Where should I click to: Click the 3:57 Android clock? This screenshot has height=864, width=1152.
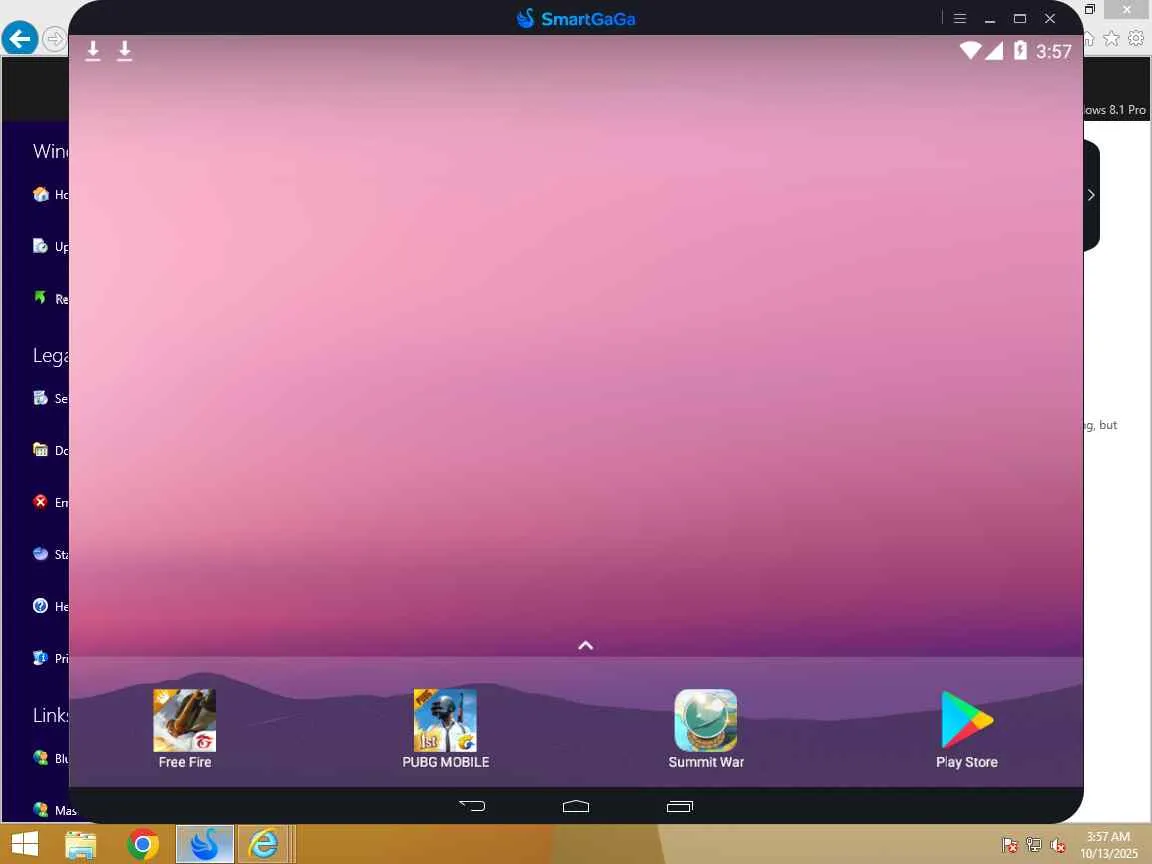tap(1054, 51)
